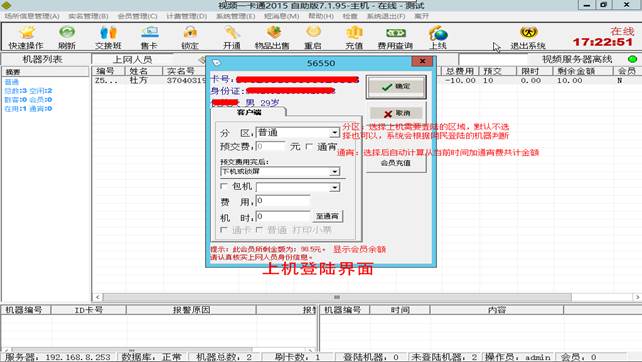Click the 刷新 refresh icon
The image size is (642, 362).
click(67, 38)
